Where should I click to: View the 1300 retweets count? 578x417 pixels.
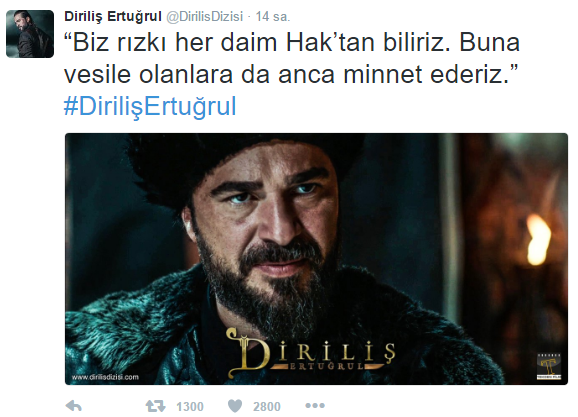(190, 406)
